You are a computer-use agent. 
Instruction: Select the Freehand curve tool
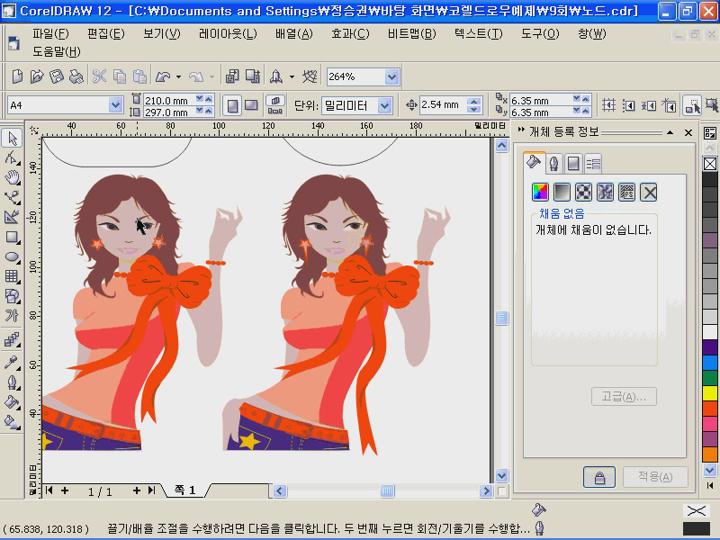tap(12, 197)
